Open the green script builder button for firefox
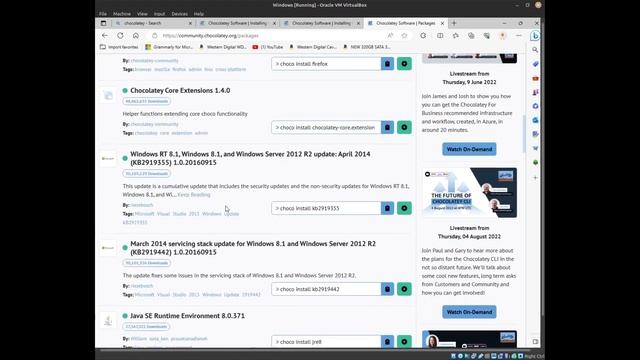 coord(404,64)
